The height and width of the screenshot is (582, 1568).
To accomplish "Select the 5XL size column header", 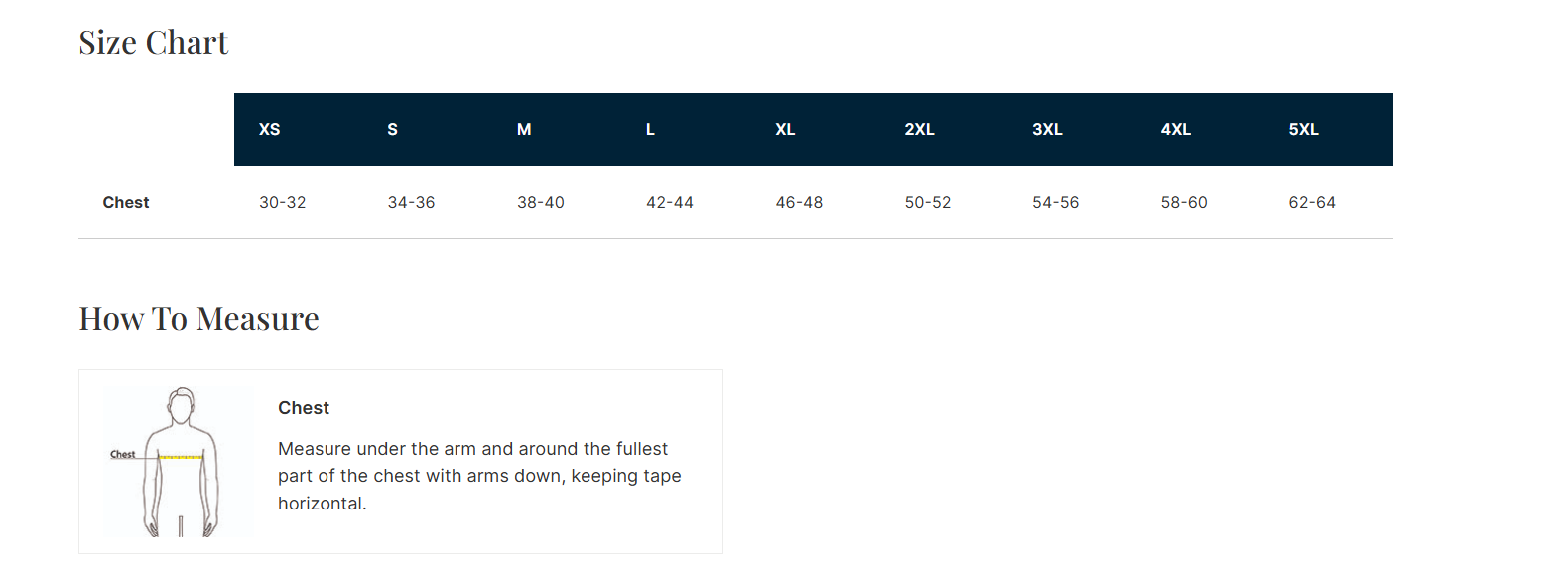I will pyautogui.click(x=1303, y=130).
